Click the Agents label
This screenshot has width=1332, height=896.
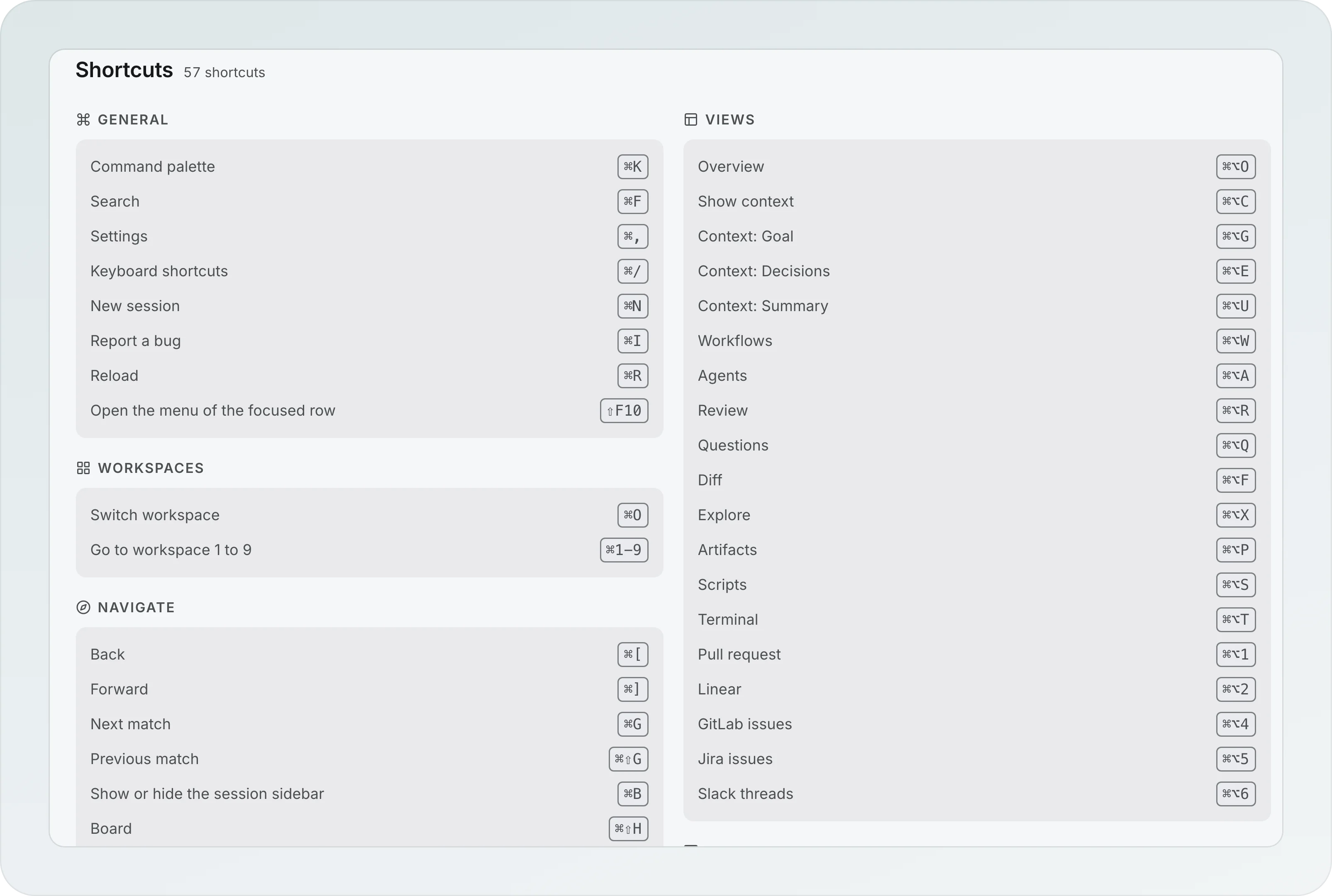(x=722, y=375)
